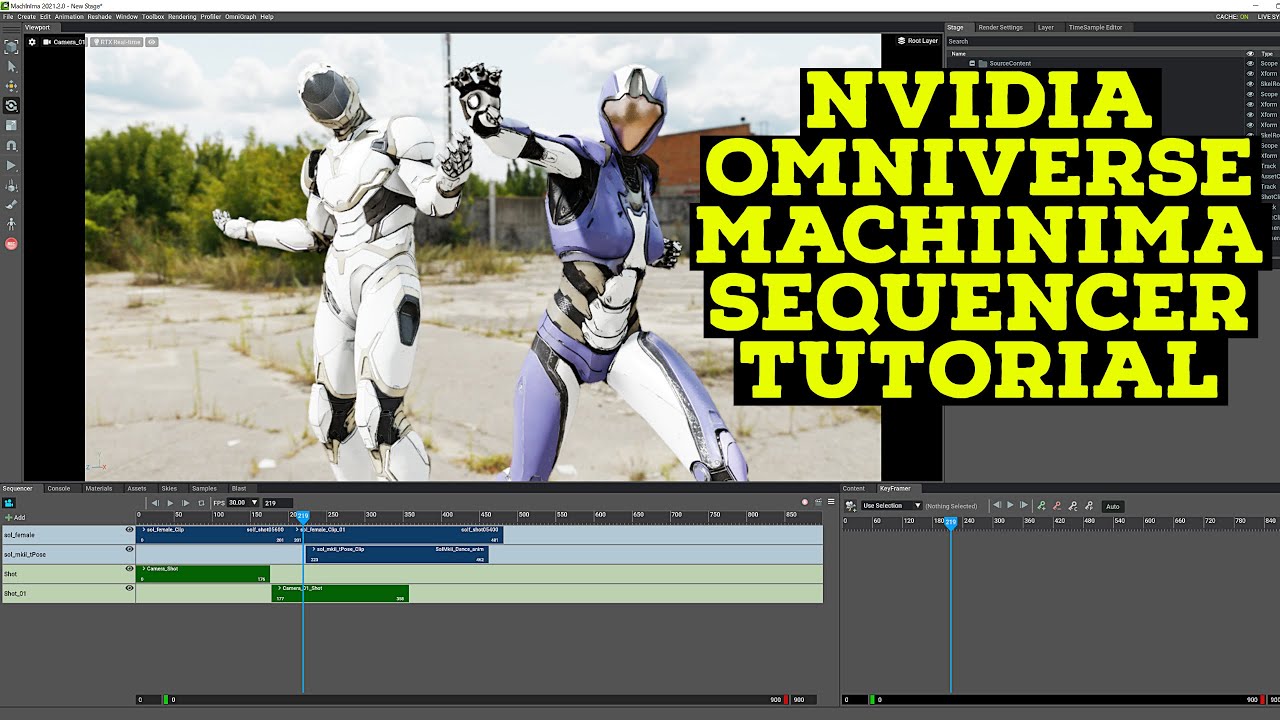Click the Stage Search field
Image resolution: width=1280 pixels, height=720 pixels.
[1111, 41]
